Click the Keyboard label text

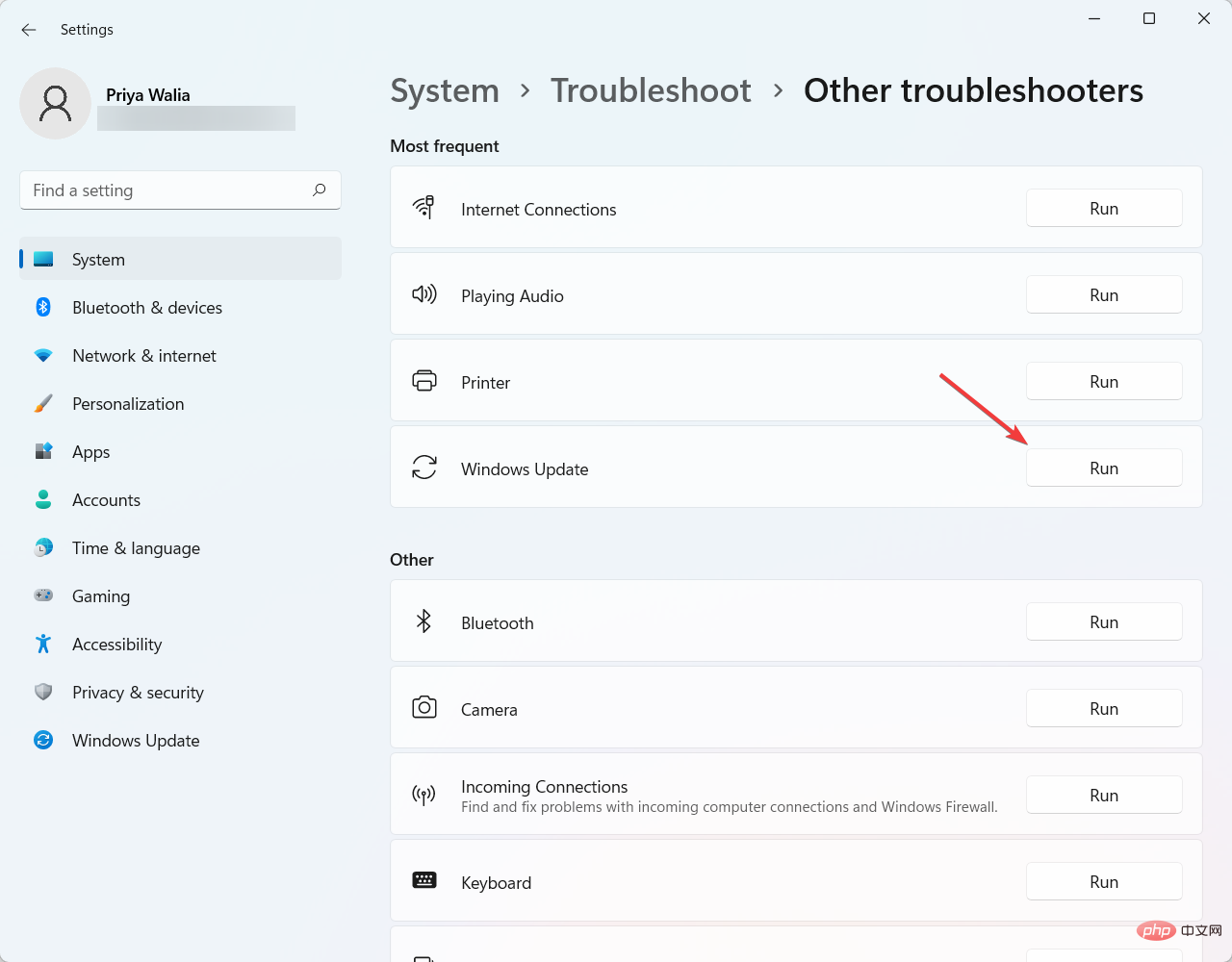[496, 882]
